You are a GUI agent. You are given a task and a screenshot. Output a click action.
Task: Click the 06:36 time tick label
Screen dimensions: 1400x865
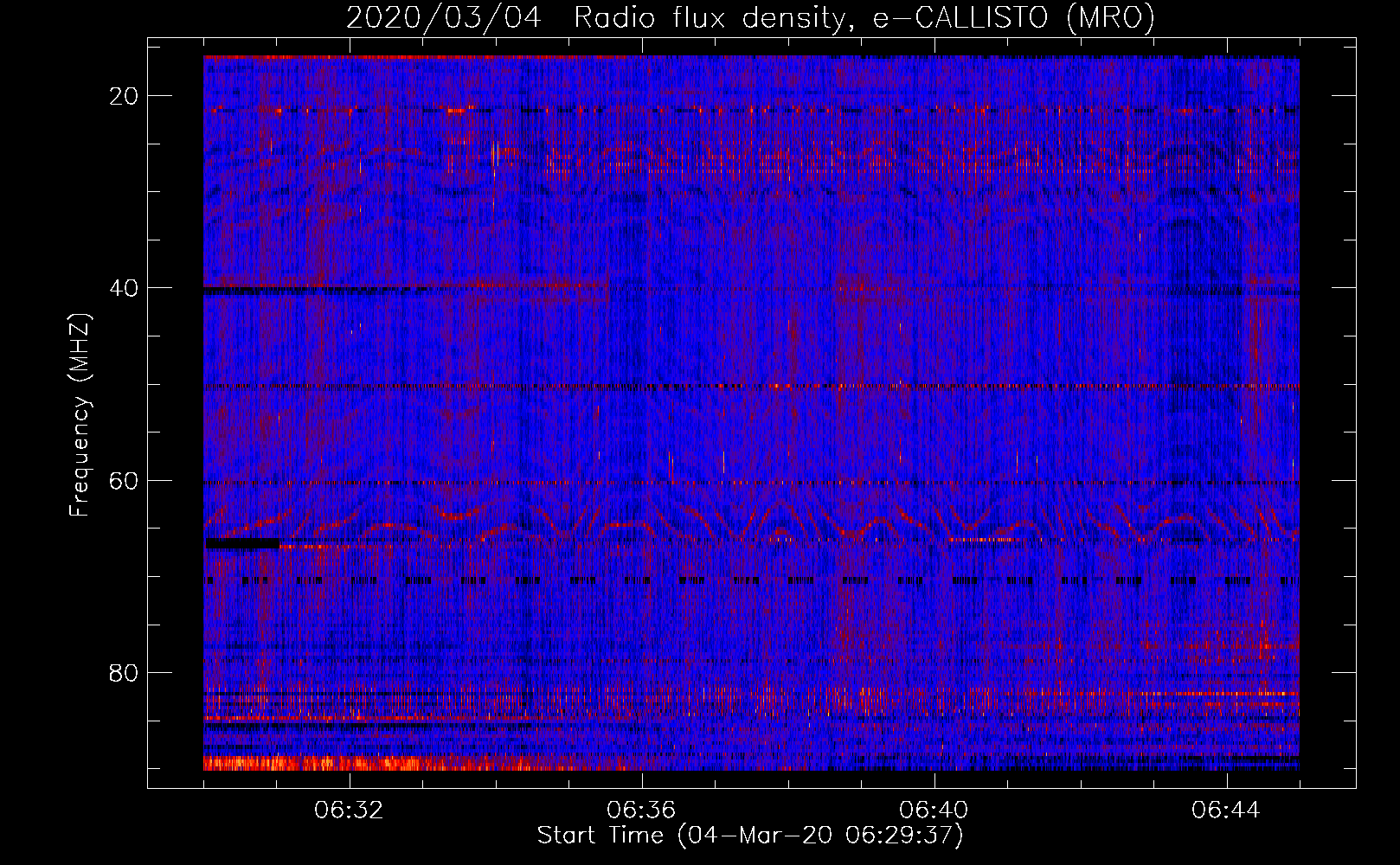pyautogui.click(x=641, y=811)
